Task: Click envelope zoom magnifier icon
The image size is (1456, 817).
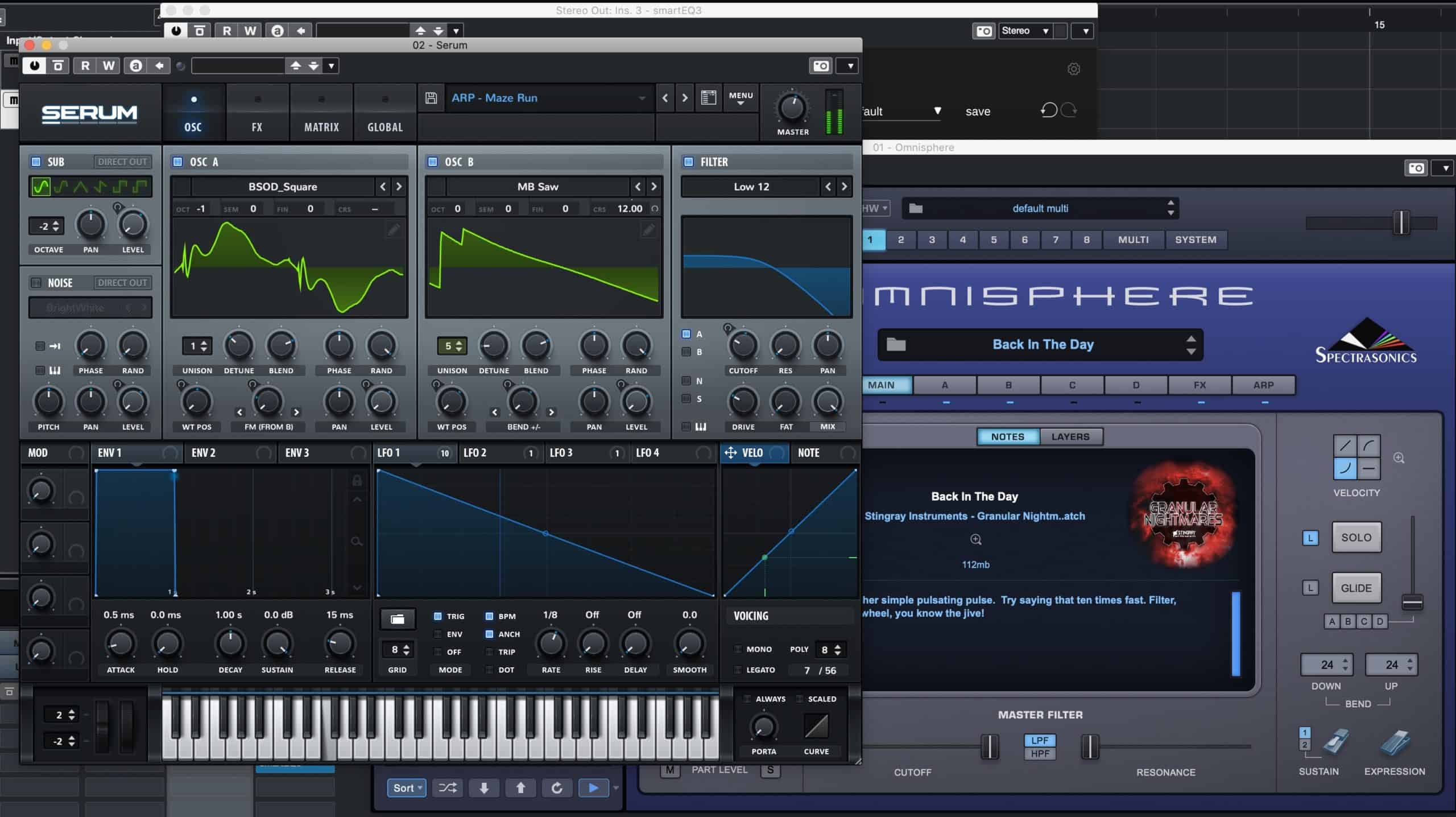Action: (x=357, y=541)
